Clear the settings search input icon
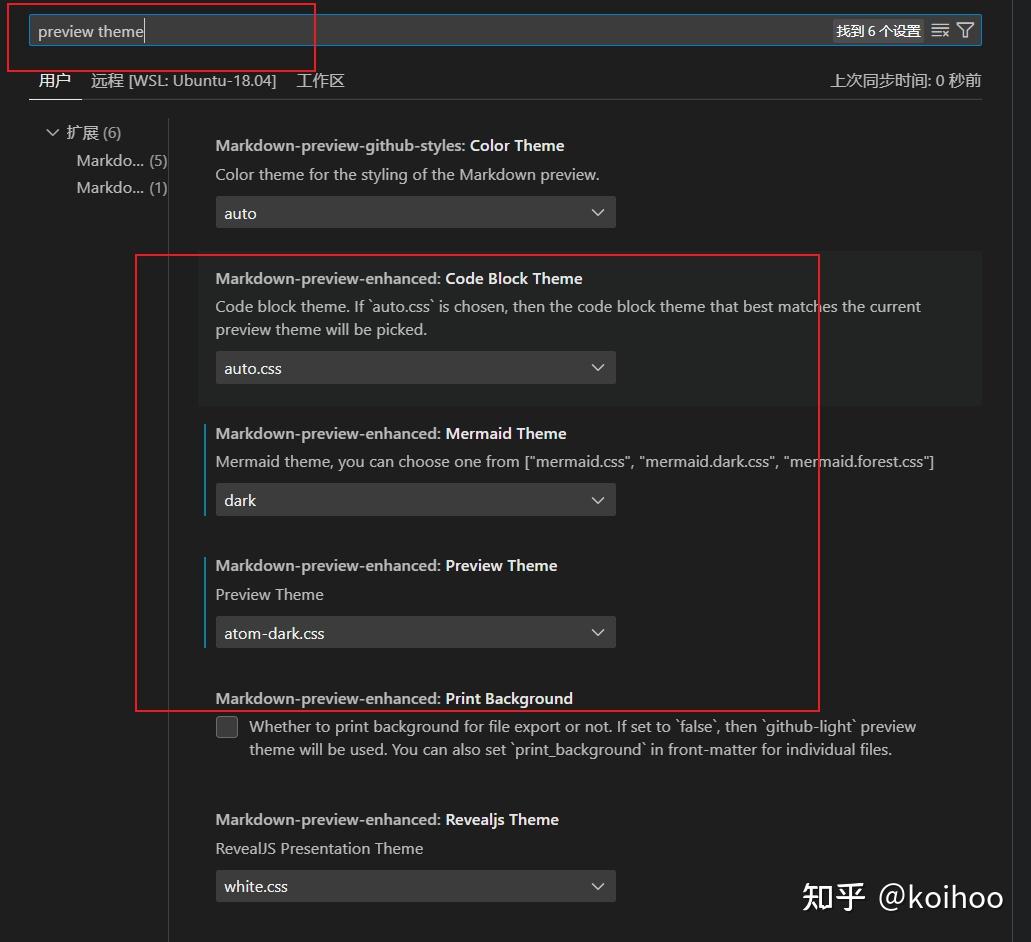 (940, 31)
